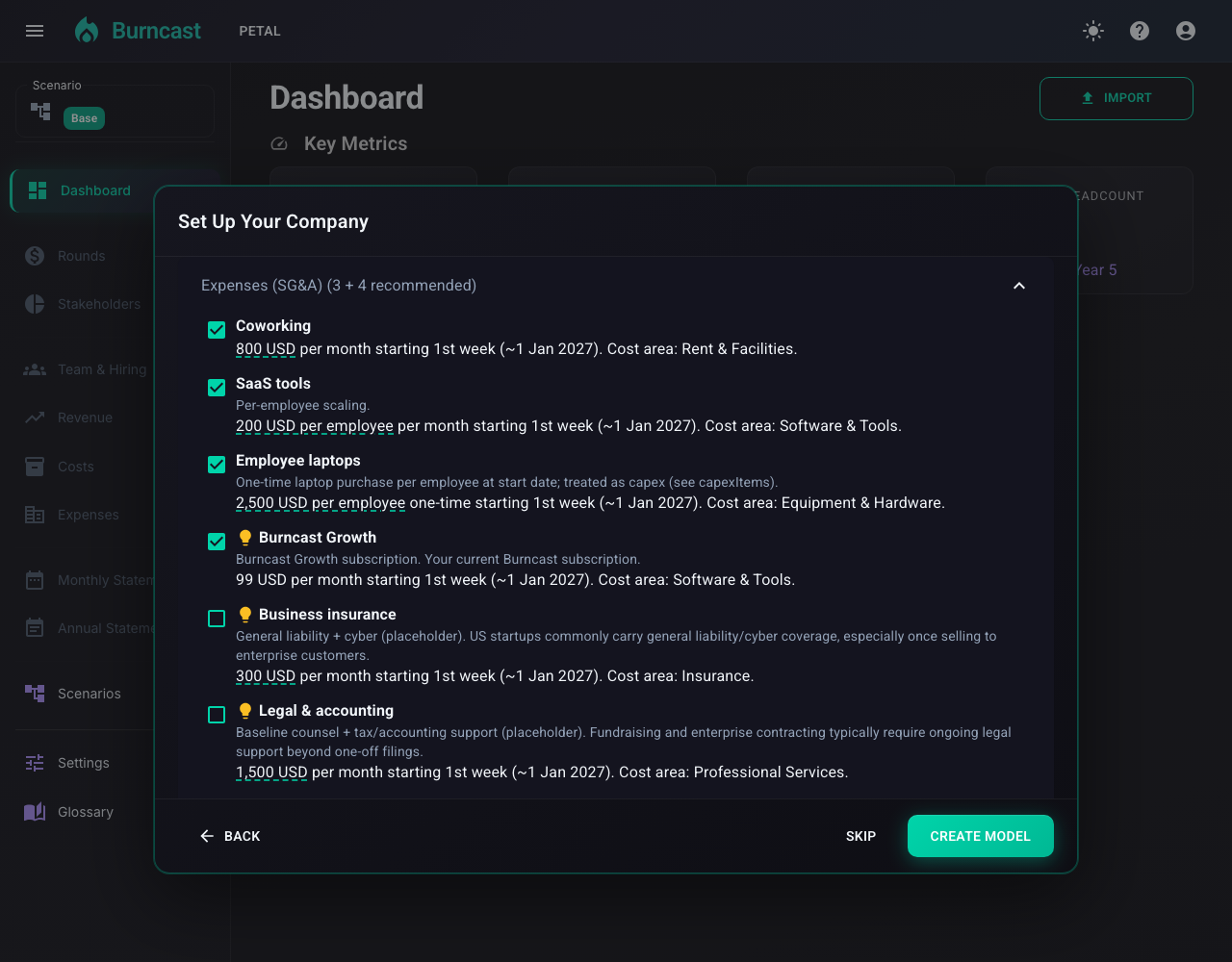Edit the 1,500 USD legal amount
The height and width of the screenshot is (962, 1232).
pyautogui.click(x=271, y=772)
